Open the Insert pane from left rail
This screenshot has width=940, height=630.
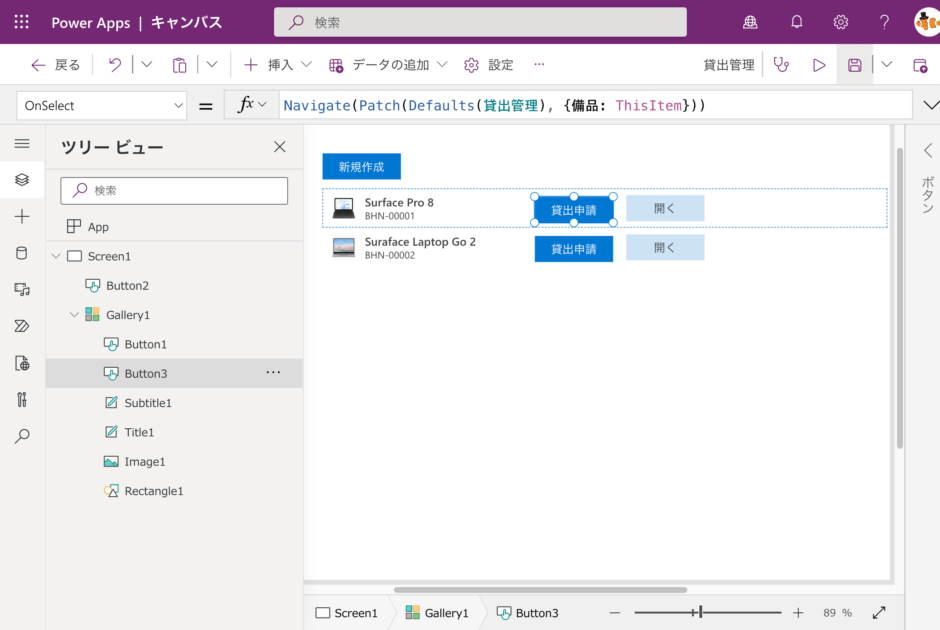coord(22,216)
